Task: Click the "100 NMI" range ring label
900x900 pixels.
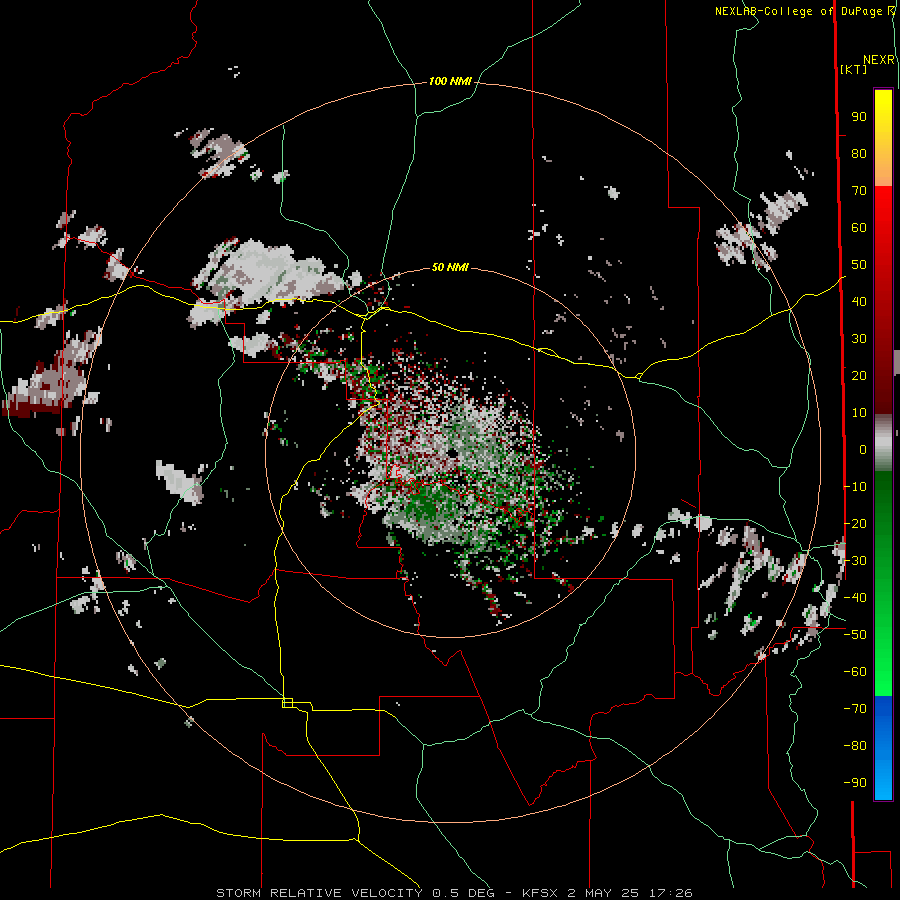Action: 450,82
